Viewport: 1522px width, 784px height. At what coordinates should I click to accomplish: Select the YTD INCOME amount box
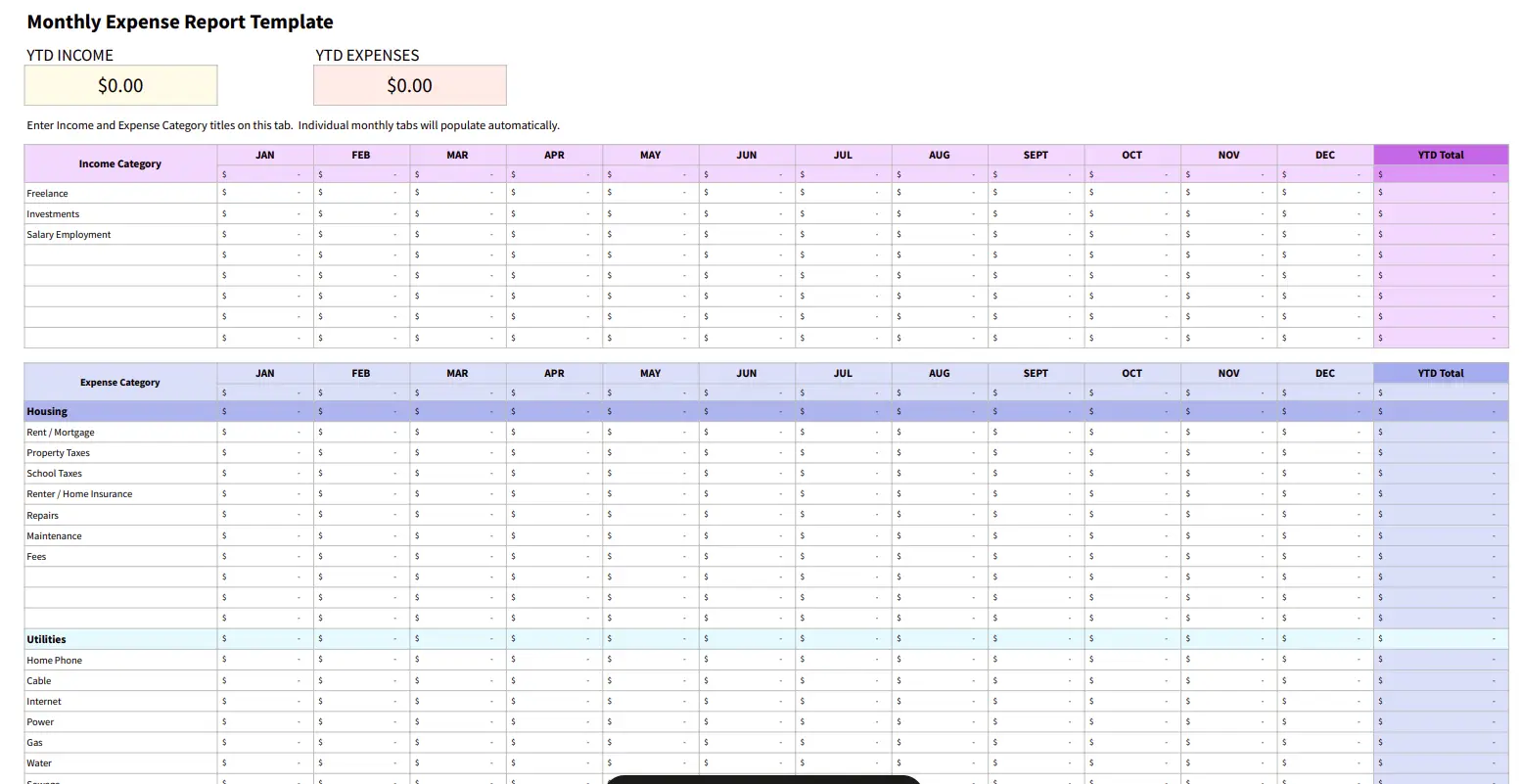119,85
